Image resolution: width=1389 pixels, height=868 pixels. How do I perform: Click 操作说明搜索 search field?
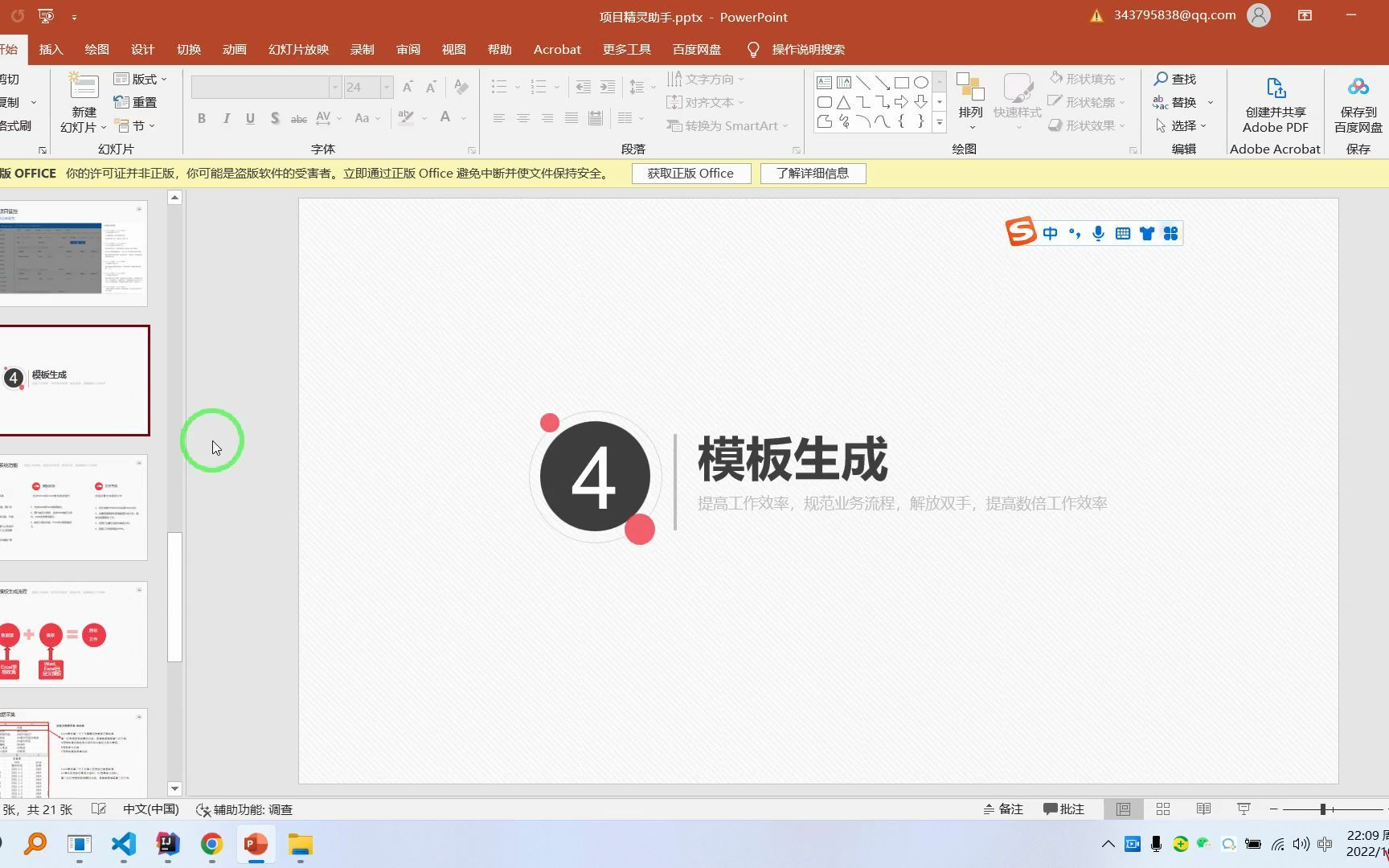point(808,50)
